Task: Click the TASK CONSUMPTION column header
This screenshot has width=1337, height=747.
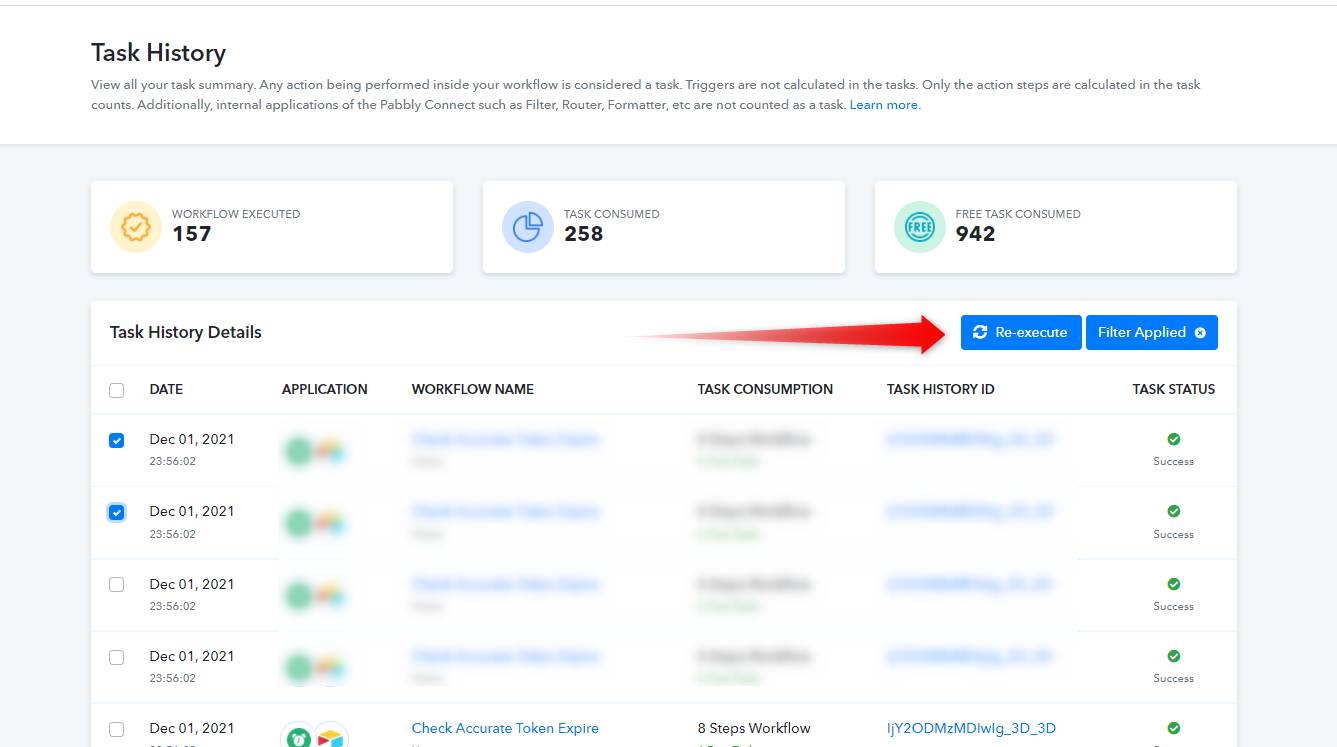Action: [765, 389]
